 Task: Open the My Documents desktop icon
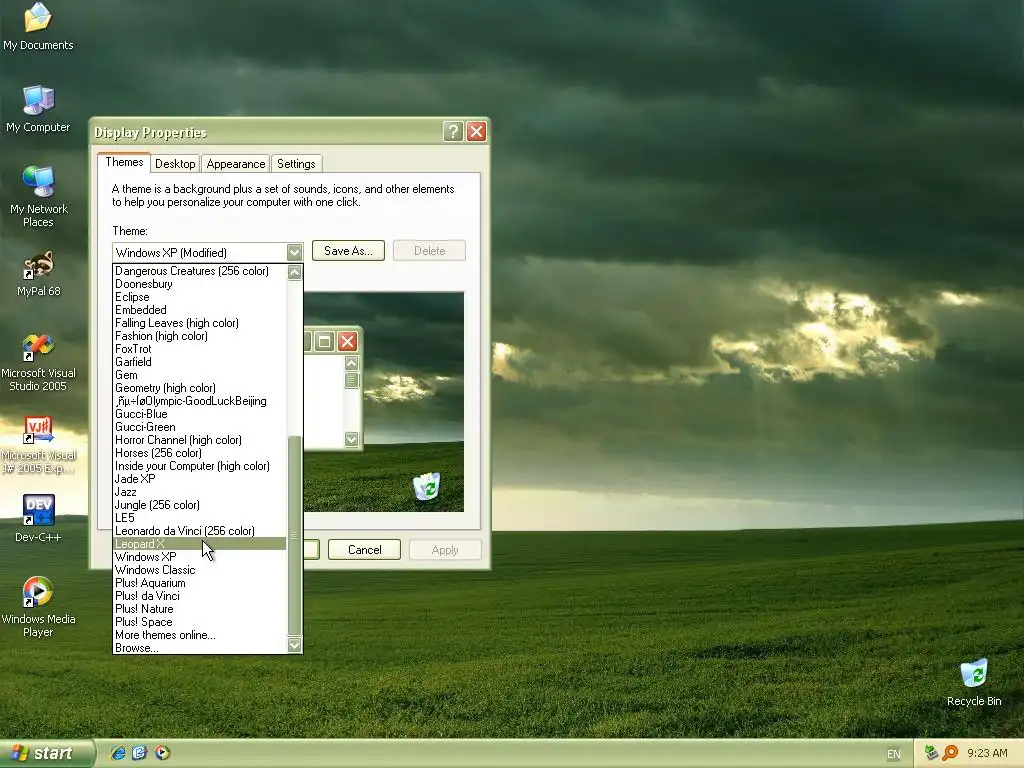[x=38, y=26]
